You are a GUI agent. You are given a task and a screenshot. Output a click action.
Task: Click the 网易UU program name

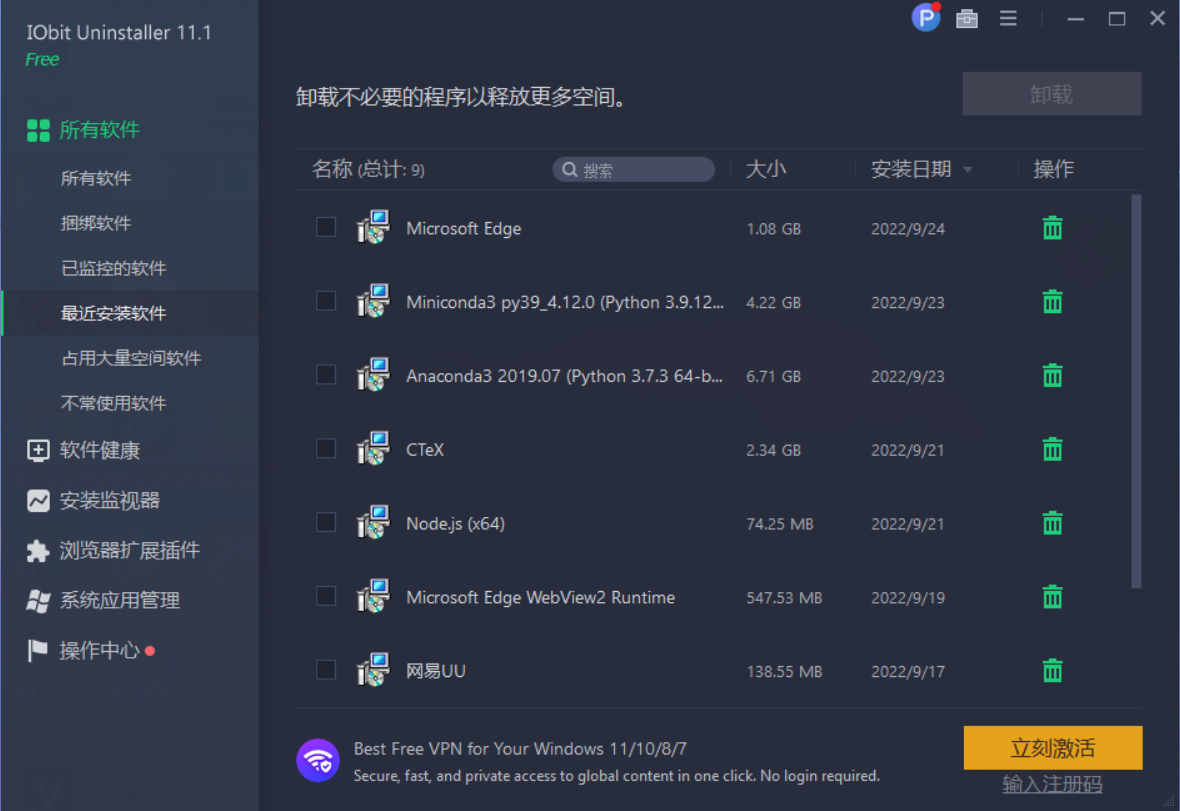[436, 670]
